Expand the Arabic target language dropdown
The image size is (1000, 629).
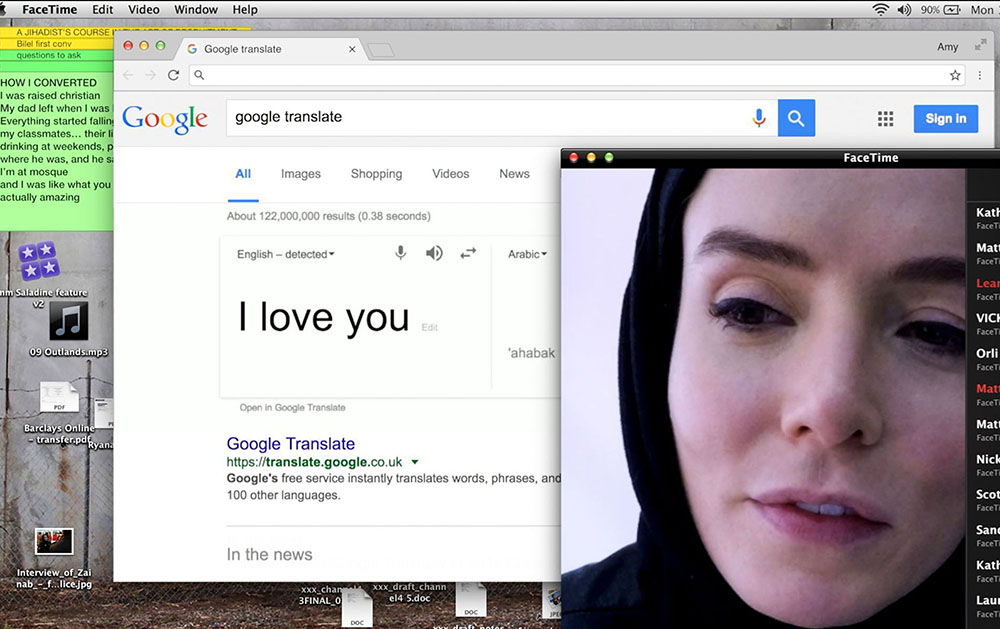[527, 254]
